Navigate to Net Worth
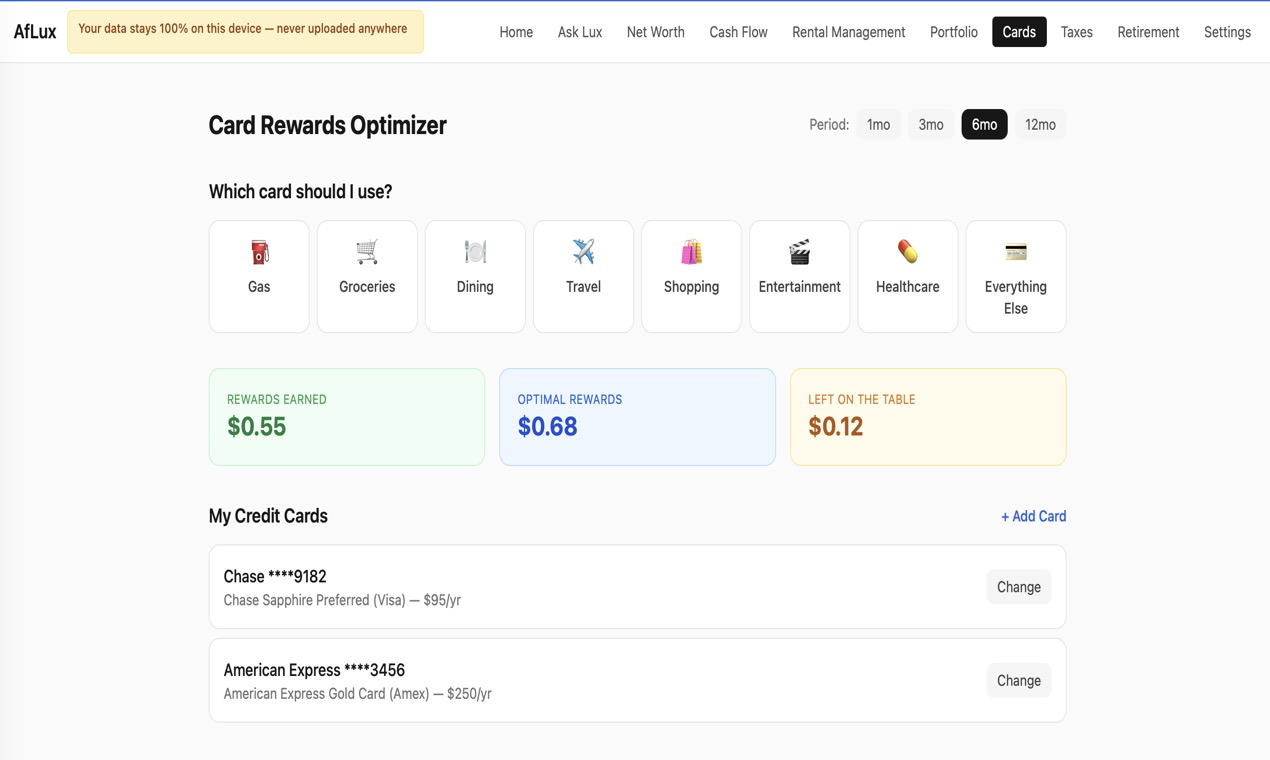 (656, 32)
